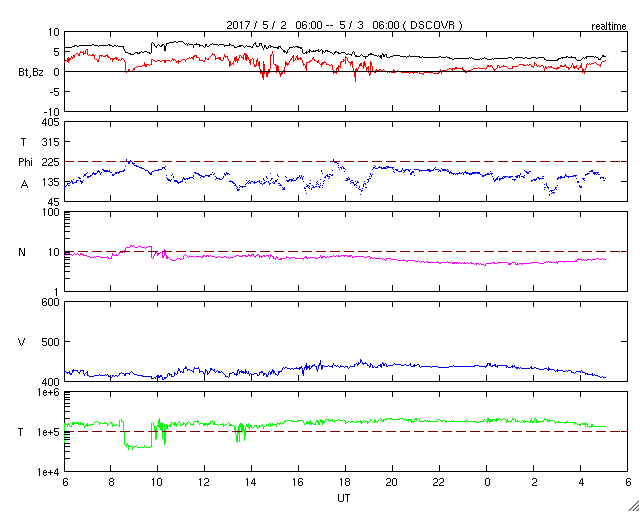640x512 pixels.
Task: Click the '-5' tick on Bt,Bz panel
Action: (54, 91)
